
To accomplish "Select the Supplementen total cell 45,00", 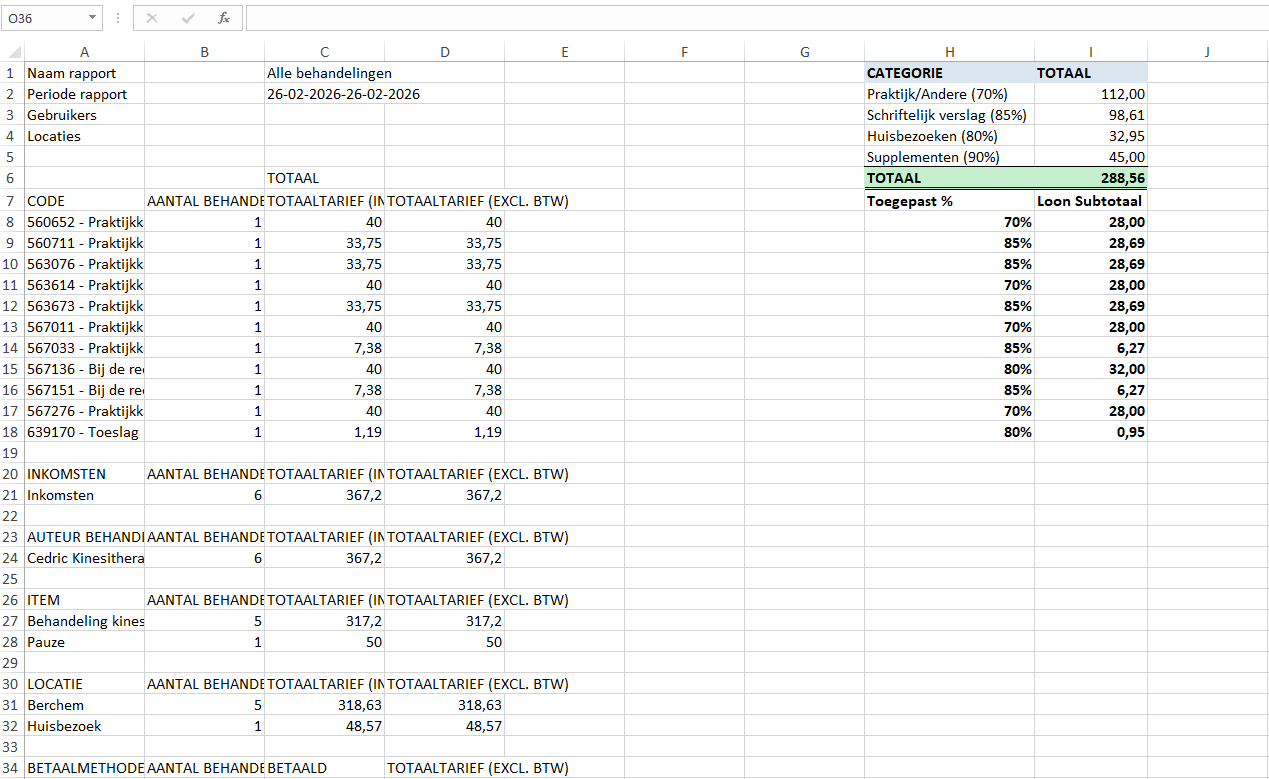I will click(x=1090, y=157).
